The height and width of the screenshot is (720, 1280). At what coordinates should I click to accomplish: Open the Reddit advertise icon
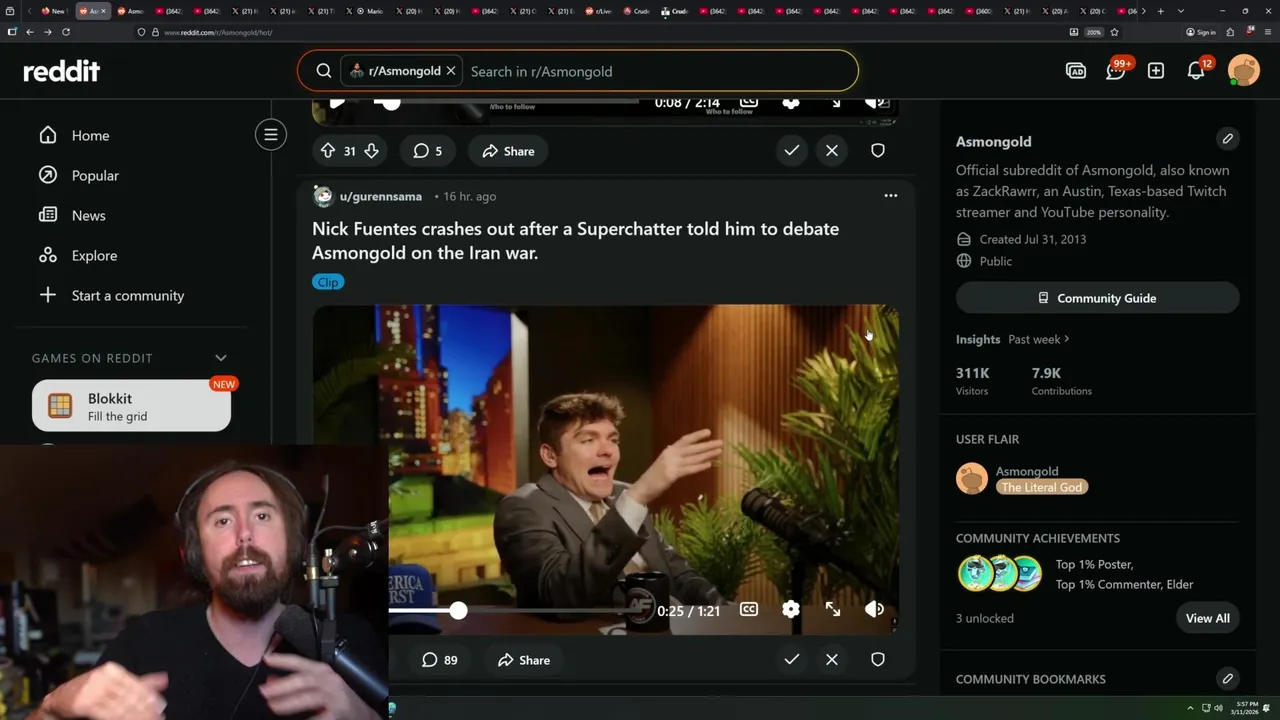[1076, 71]
